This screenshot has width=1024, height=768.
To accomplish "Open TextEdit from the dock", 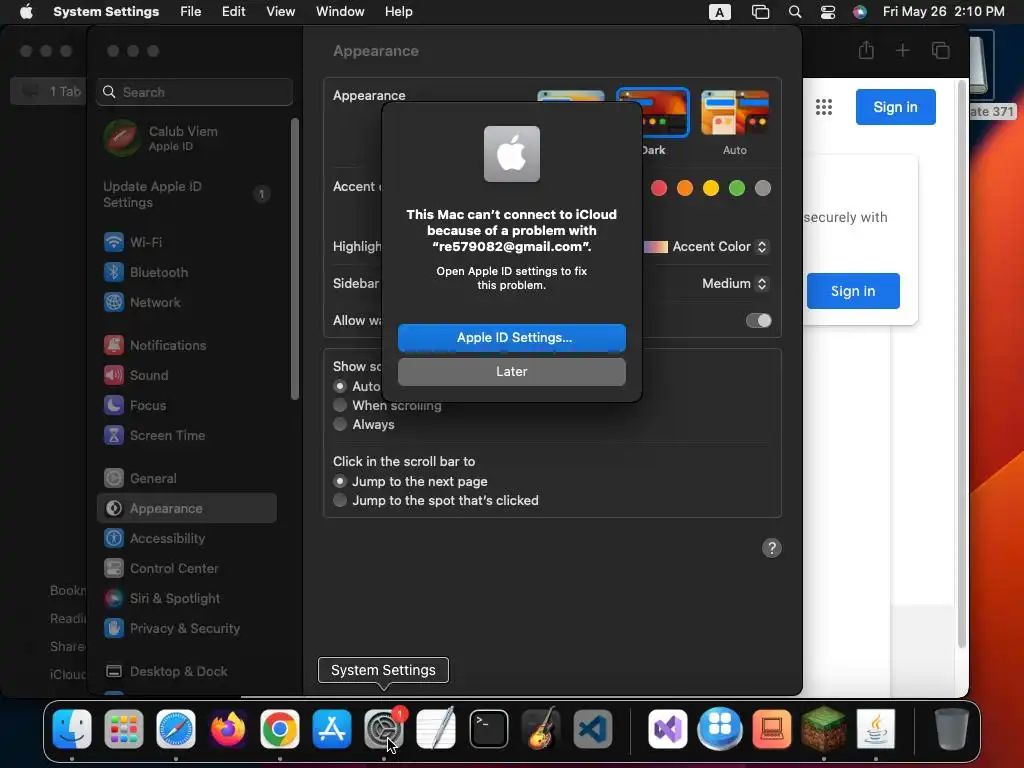I will (x=436, y=729).
